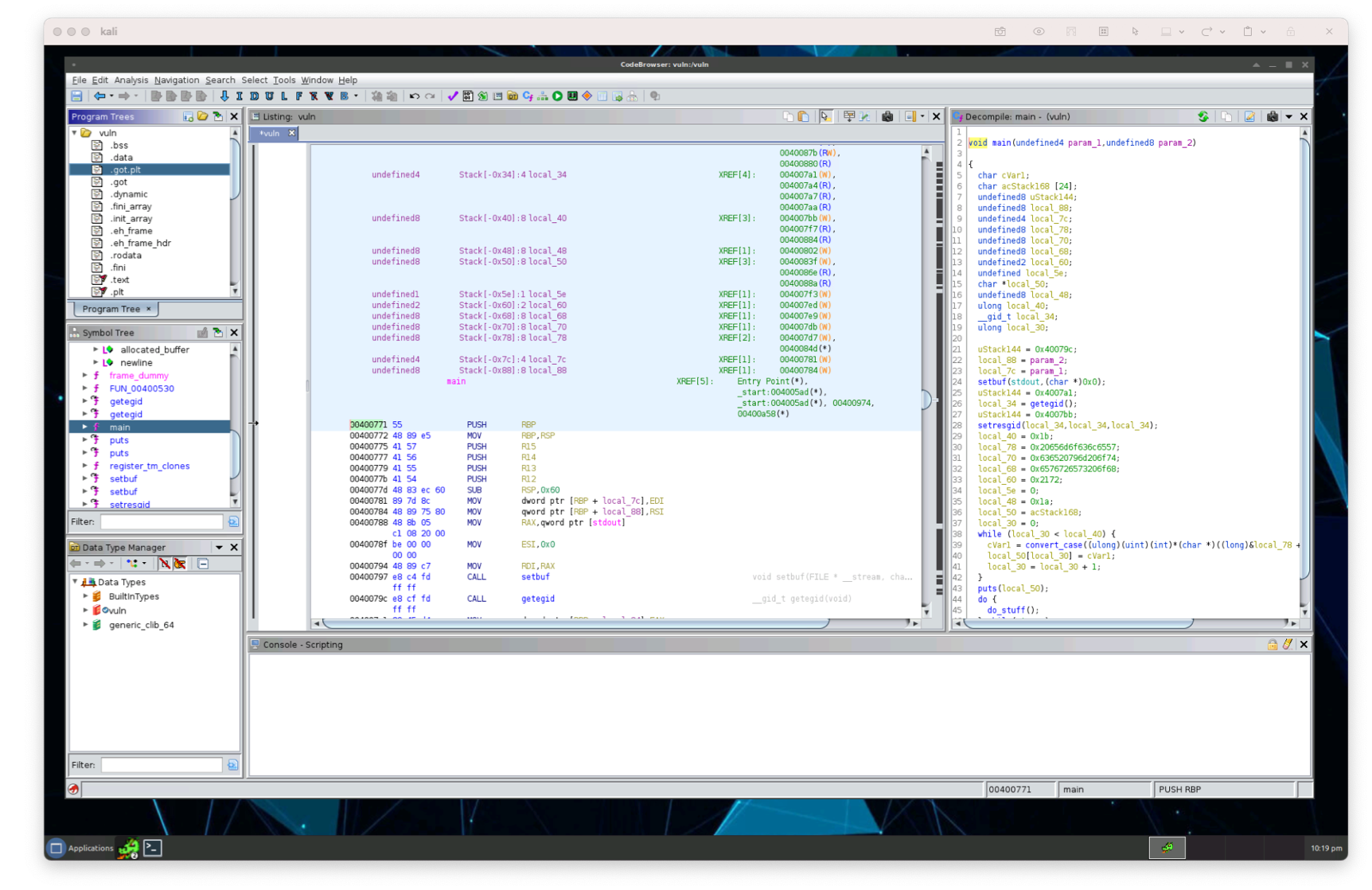Click the lock icon in Console panel

[1272, 645]
